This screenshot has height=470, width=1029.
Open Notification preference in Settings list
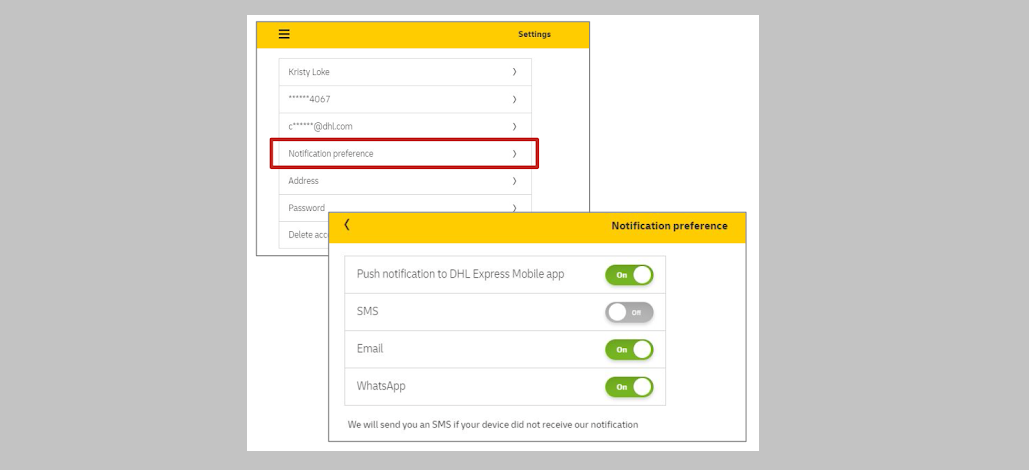[405, 154]
